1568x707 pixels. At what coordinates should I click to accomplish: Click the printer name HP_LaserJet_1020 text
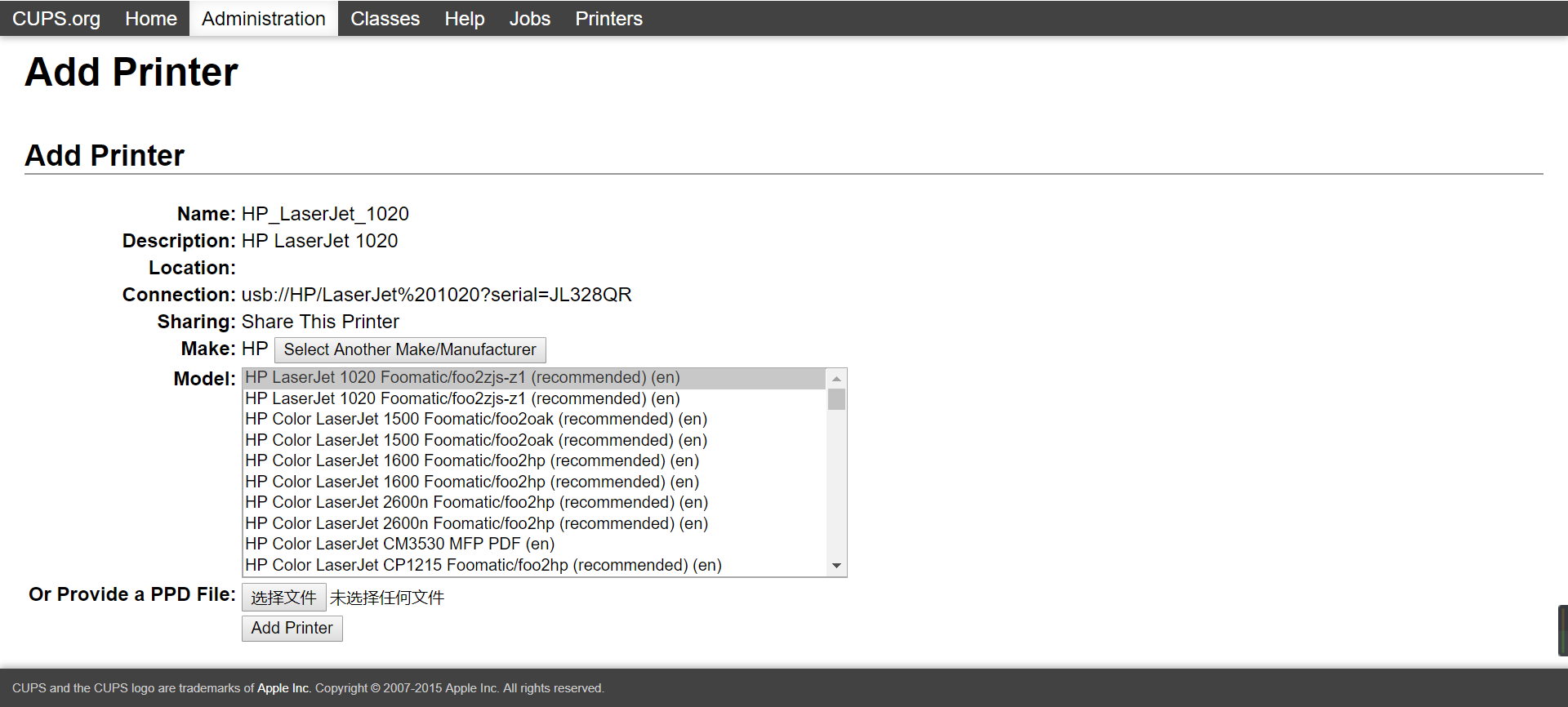pyautogui.click(x=325, y=214)
